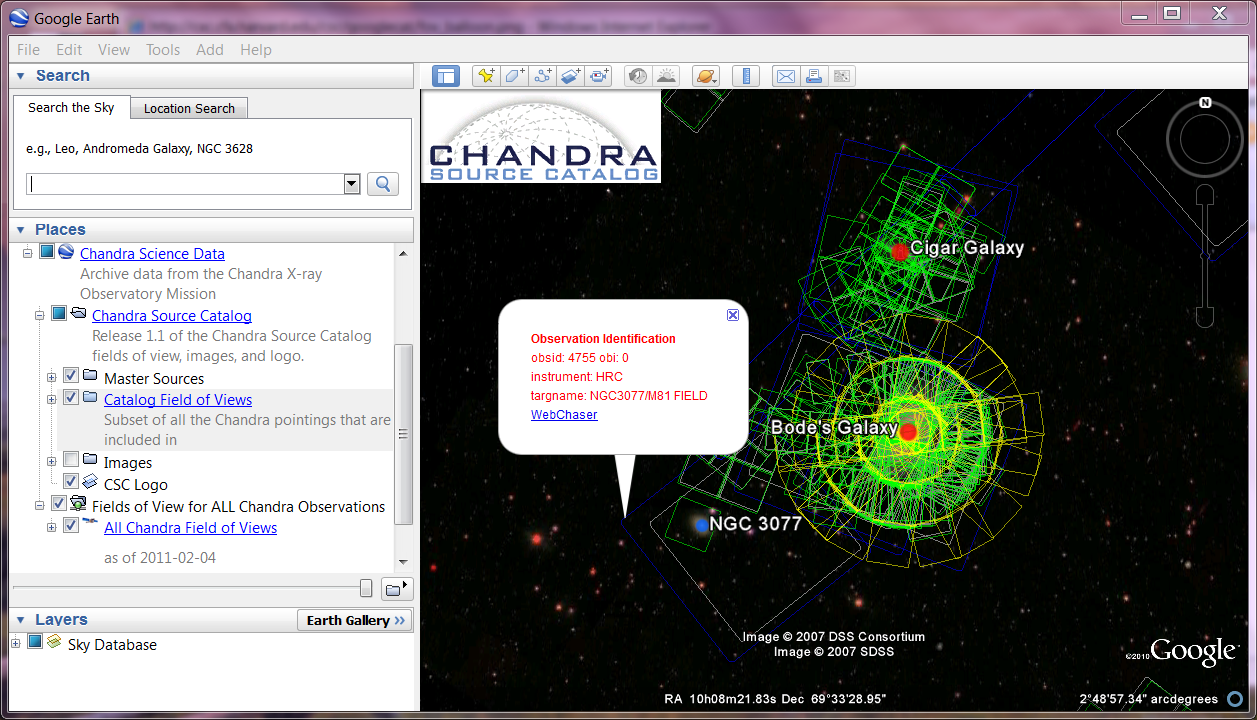The width and height of the screenshot is (1257, 720).
Task: Open the planet switcher icon
Action: tap(705, 76)
